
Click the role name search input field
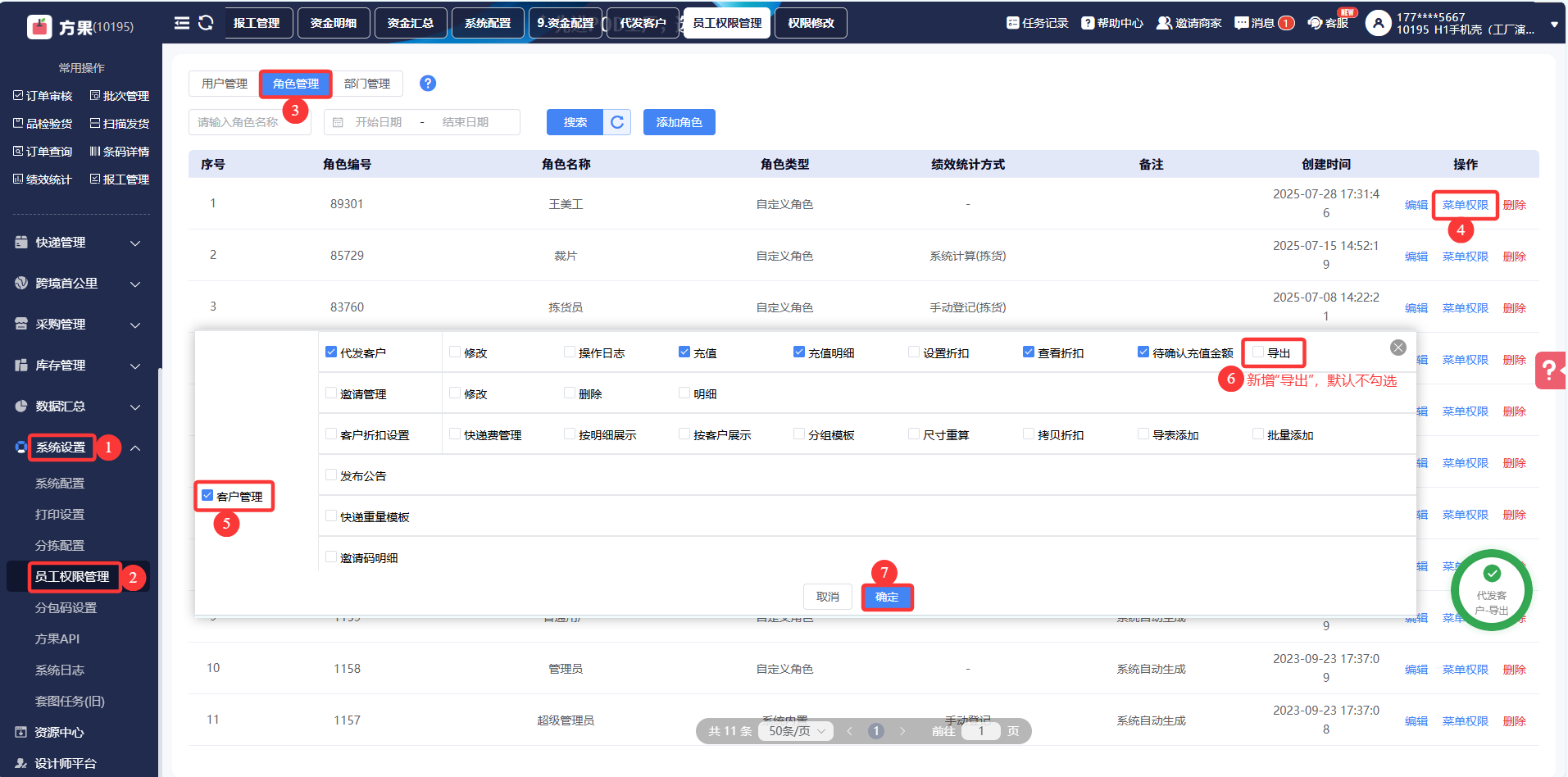coord(249,122)
